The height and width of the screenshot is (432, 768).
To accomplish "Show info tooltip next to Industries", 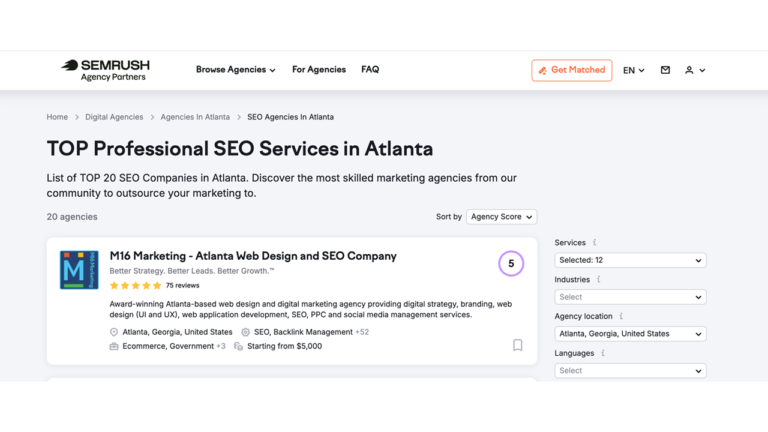I will click(x=599, y=279).
